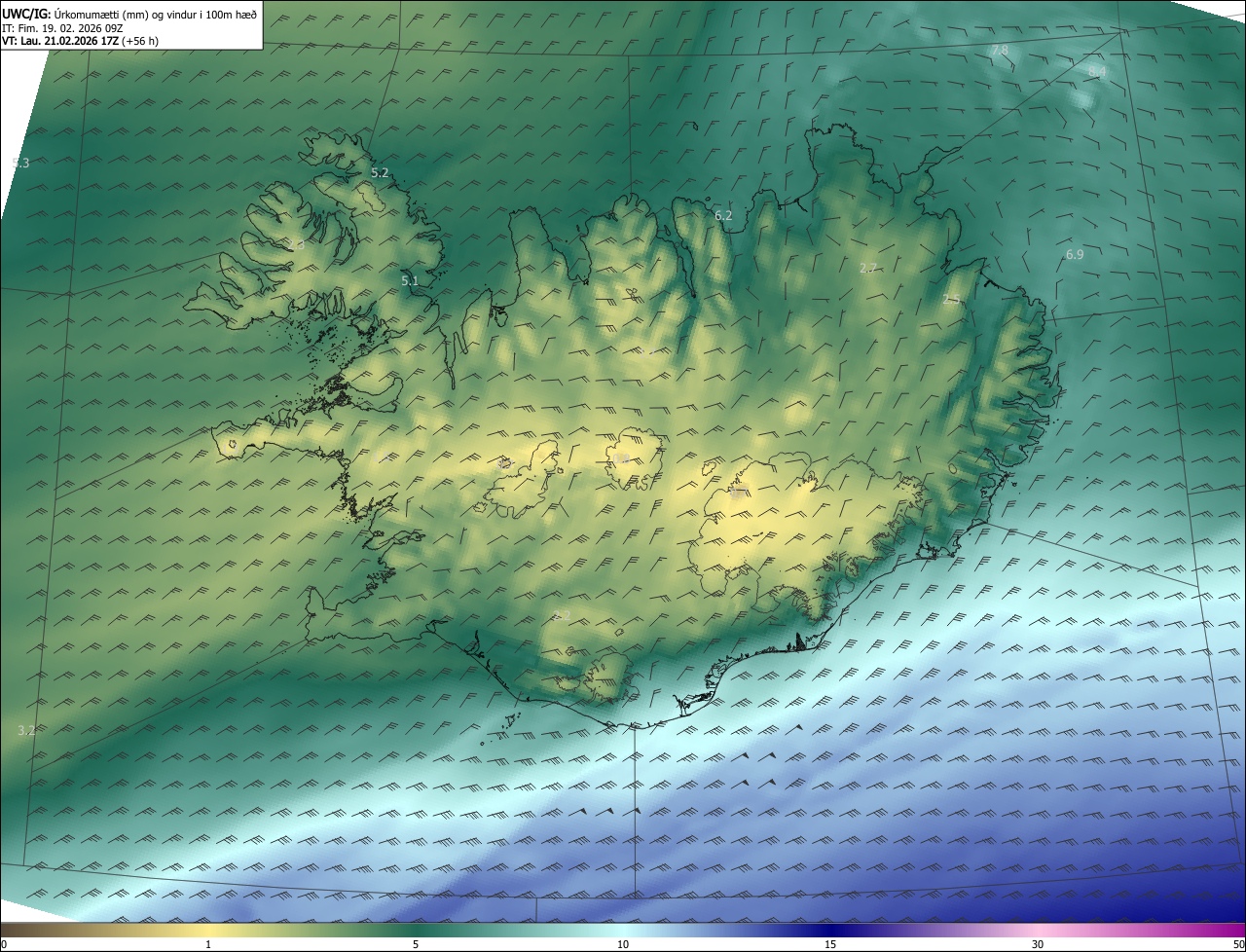This screenshot has width=1246, height=952.
Task: Click the 2.7 value on the map
Action: 868,268
